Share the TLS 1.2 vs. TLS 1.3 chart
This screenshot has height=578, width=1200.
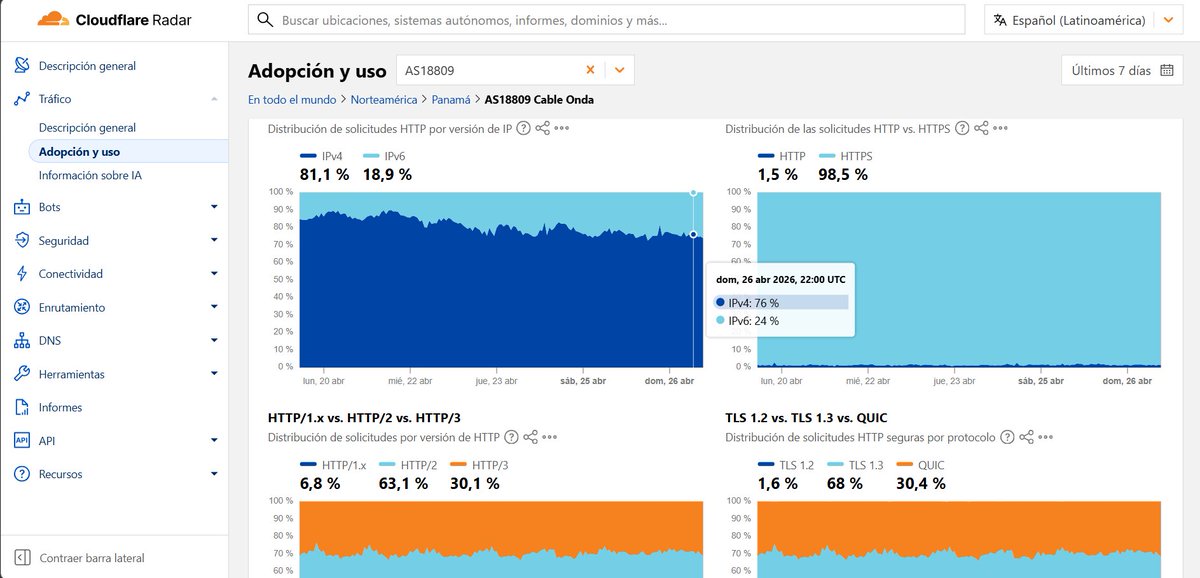coord(1027,437)
